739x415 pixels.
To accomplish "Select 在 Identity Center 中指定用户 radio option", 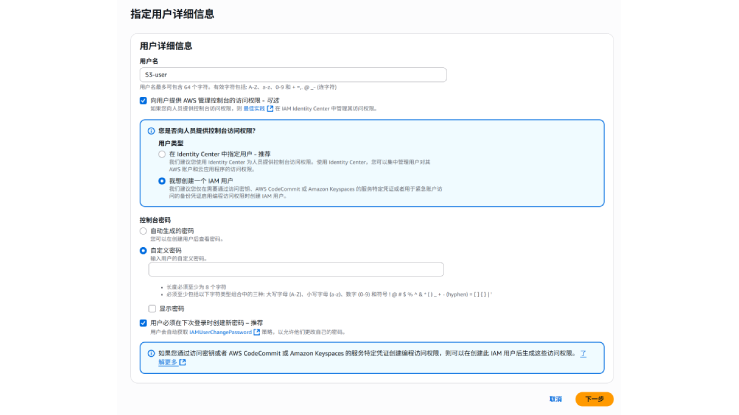I will [162, 155].
